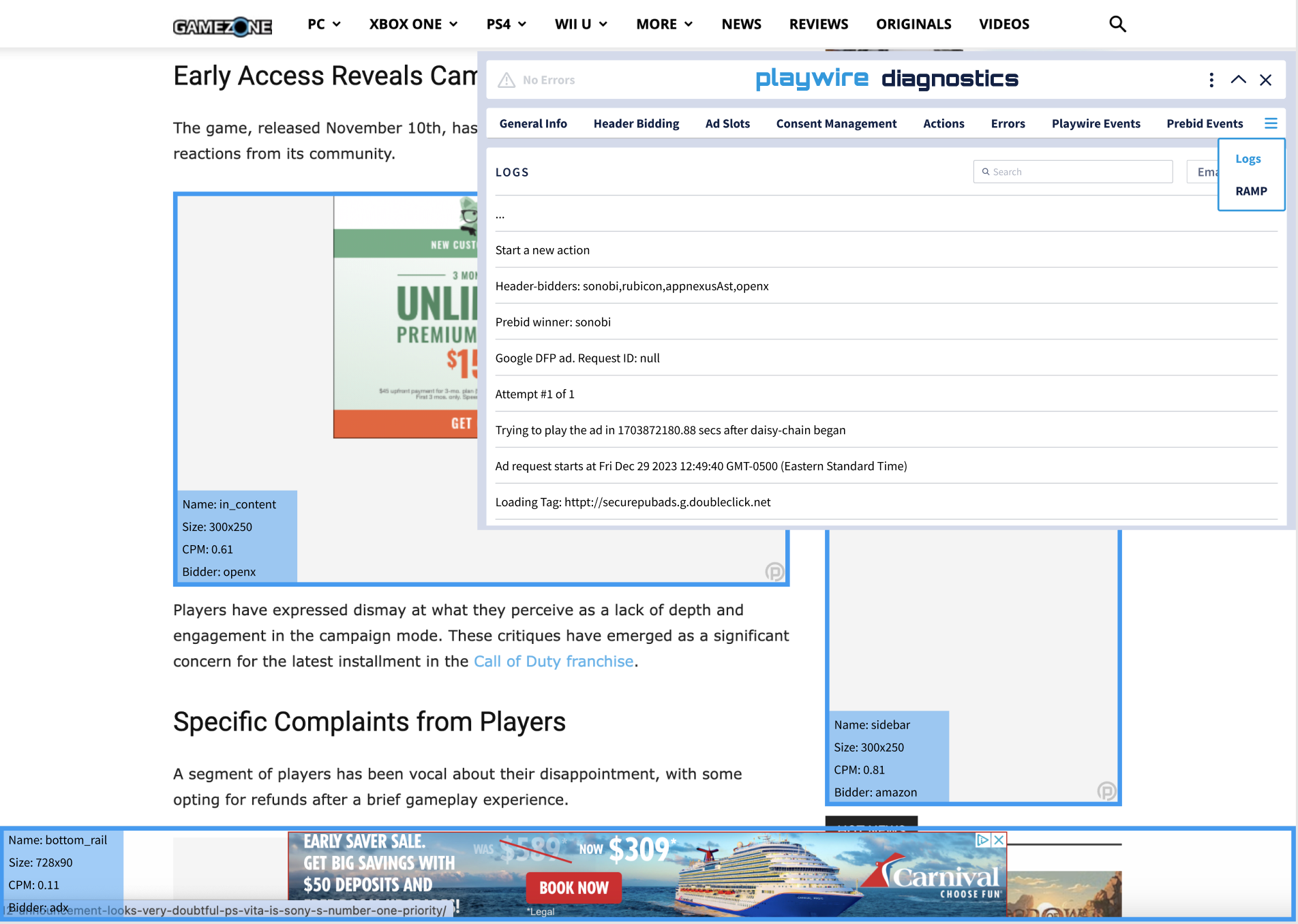
Task: Switch to the Errors tab
Action: pos(1008,123)
